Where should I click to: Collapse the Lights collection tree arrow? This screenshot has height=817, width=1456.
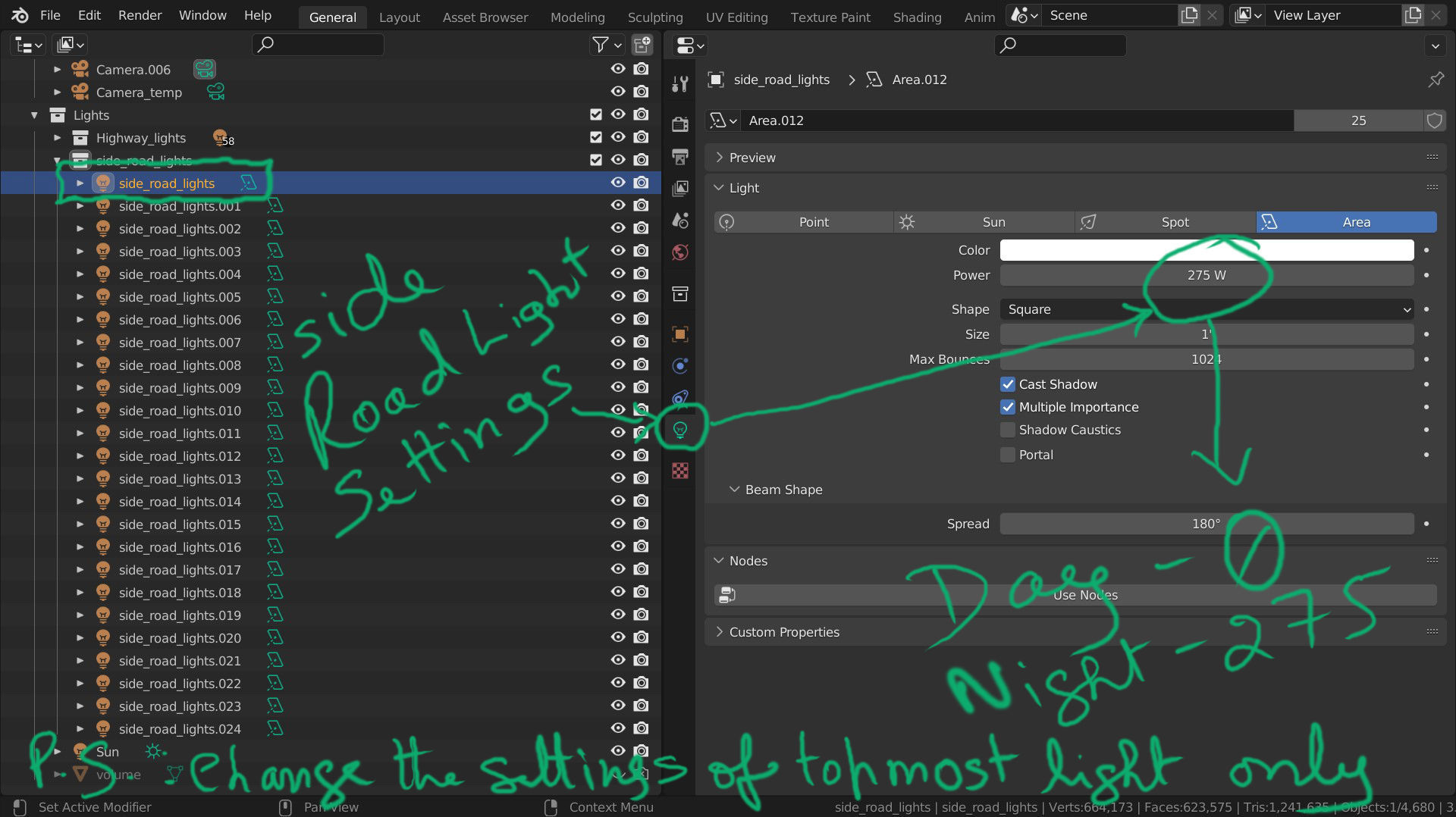[34, 115]
